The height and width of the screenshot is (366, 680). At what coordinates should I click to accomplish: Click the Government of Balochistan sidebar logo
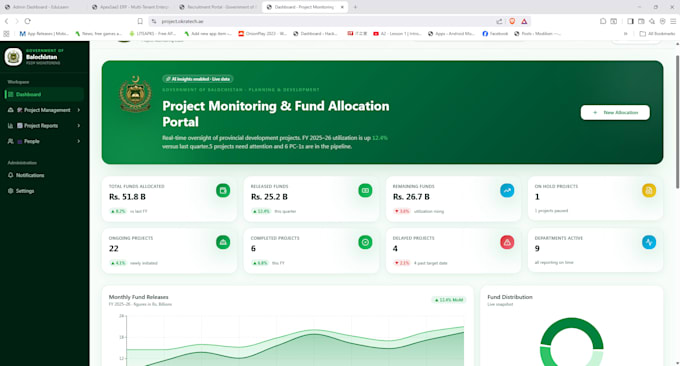tap(13, 57)
